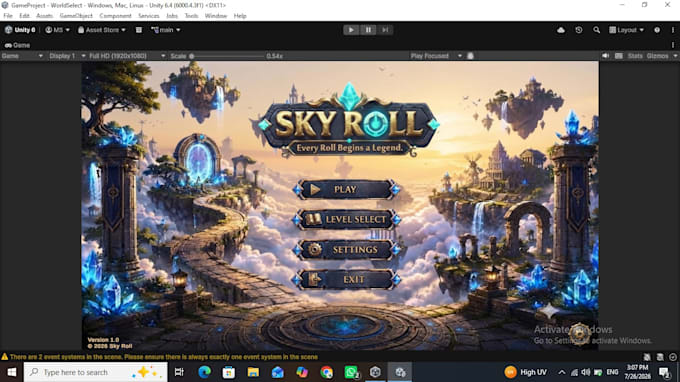This screenshot has width=680, height=382.
Task: Open Google Chrome from the taskbar
Action: click(x=327, y=372)
